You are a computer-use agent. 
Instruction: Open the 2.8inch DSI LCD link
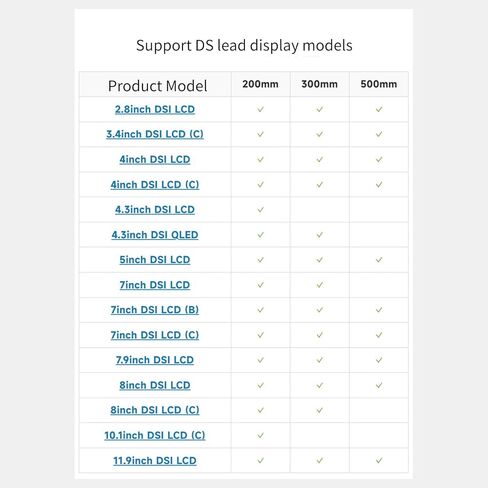coord(155,109)
